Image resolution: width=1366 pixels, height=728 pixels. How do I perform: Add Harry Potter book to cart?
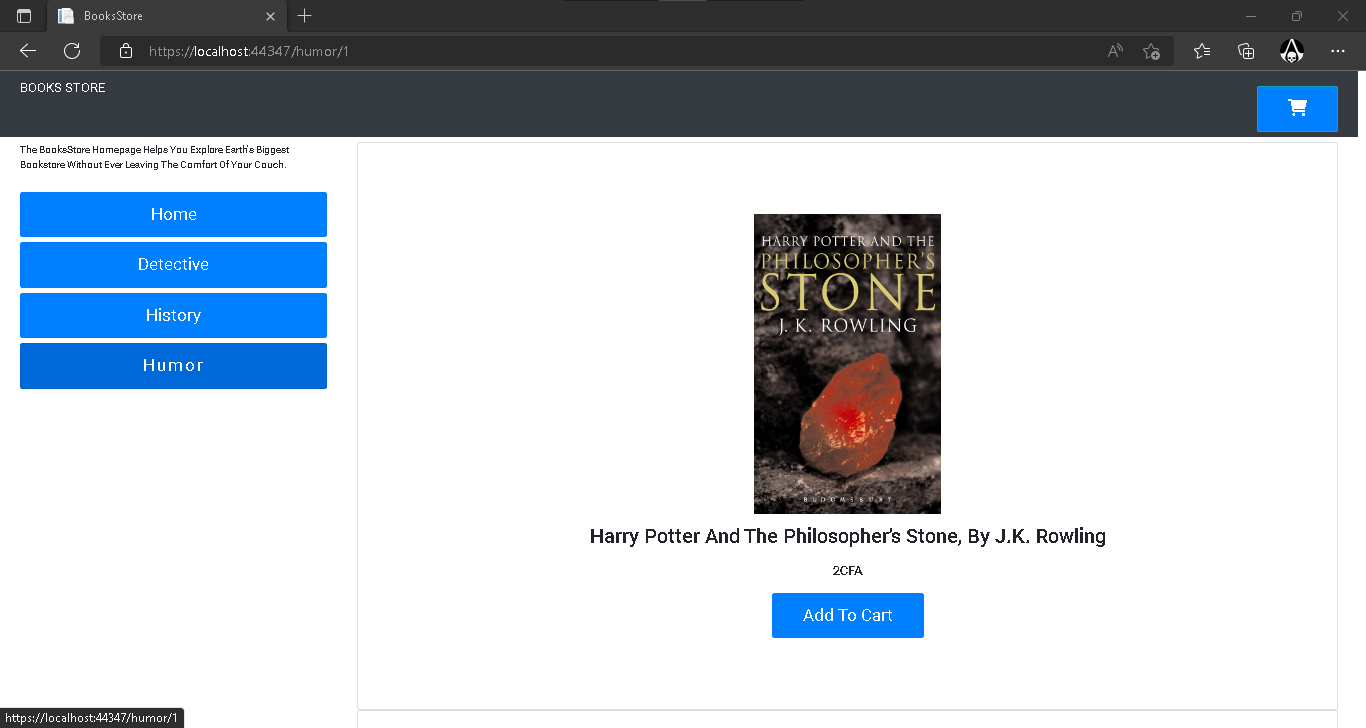click(x=847, y=615)
